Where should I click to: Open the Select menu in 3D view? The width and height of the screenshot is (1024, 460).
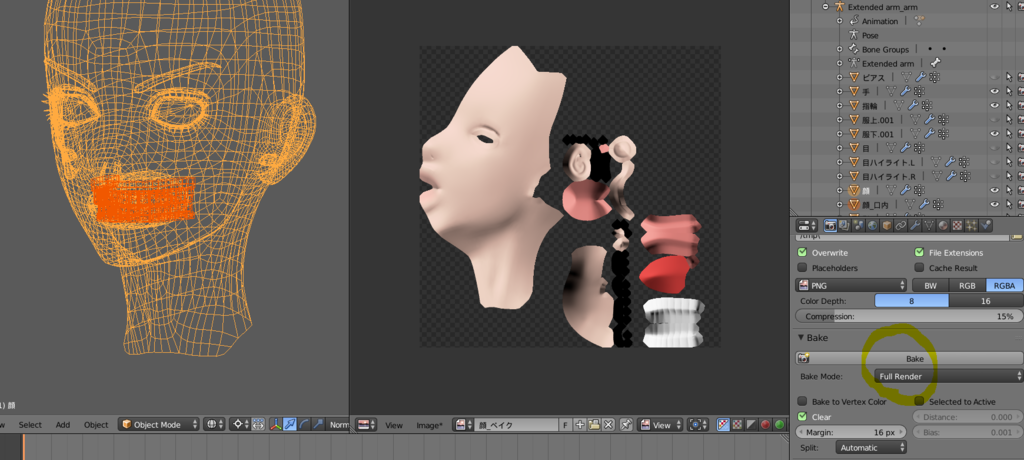[x=30, y=425]
